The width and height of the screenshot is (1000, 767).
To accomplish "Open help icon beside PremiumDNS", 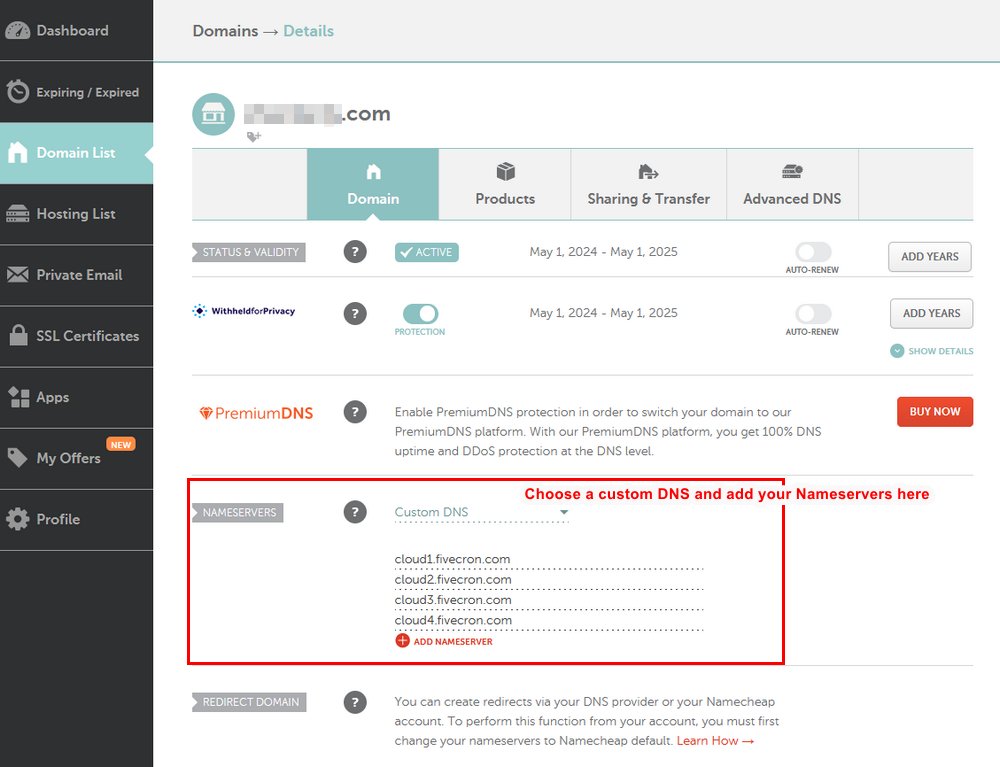I will [x=355, y=412].
